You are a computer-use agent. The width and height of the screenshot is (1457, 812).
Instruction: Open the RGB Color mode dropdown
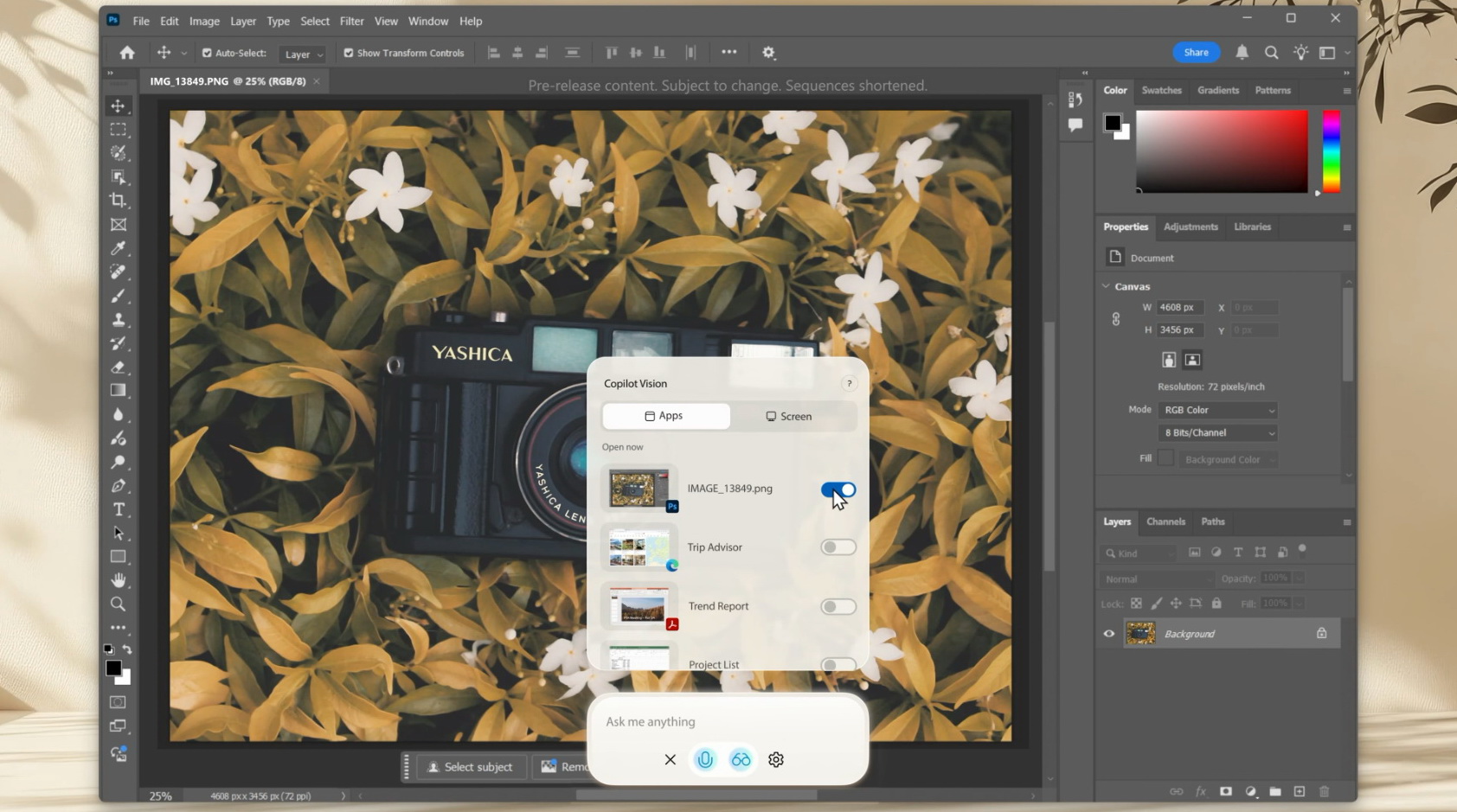click(1217, 410)
